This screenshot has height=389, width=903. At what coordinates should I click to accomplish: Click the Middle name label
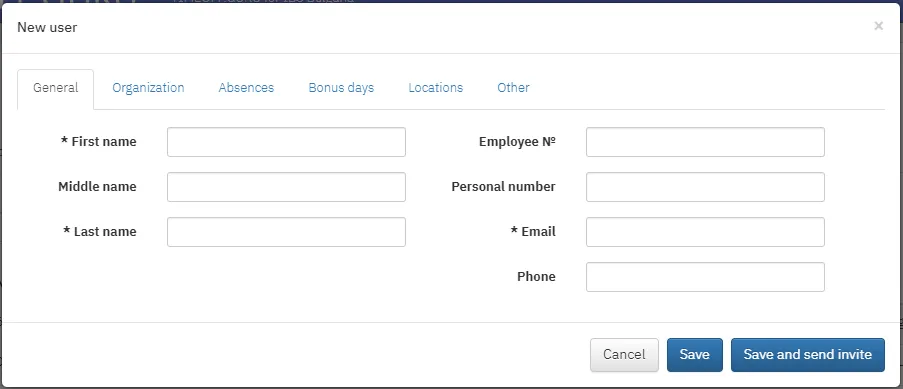pos(97,187)
